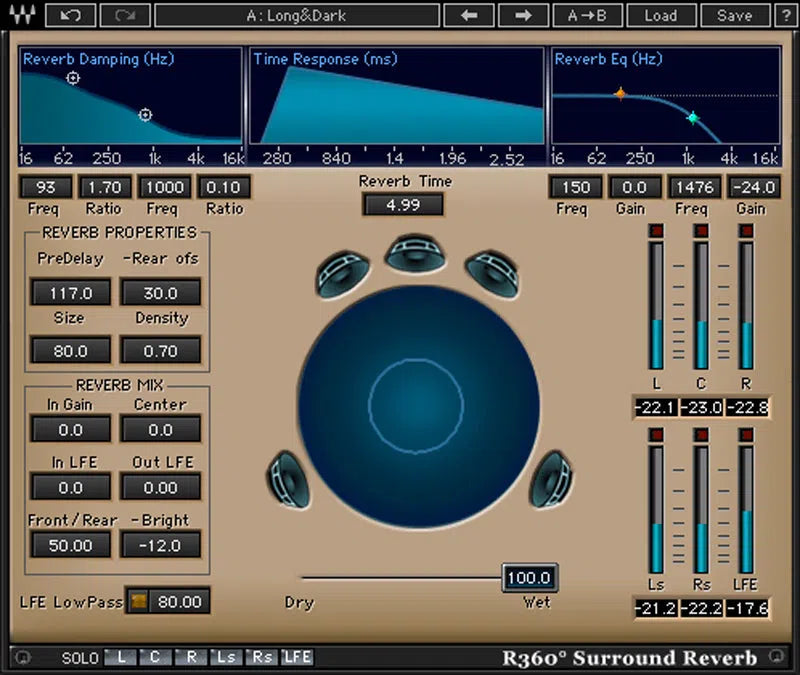Select the center speaker icon
Image resolution: width=800 pixels, height=675 pixels.
click(415, 255)
